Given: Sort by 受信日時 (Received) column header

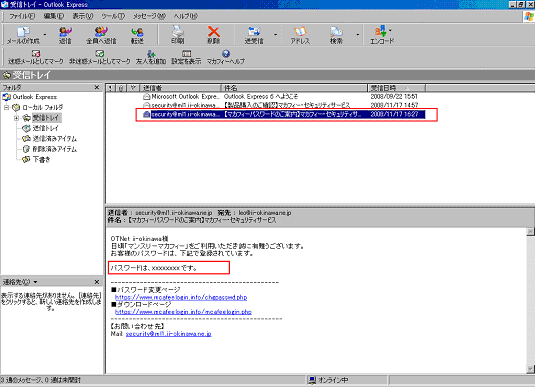Looking at the screenshot, I should (396, 88).
